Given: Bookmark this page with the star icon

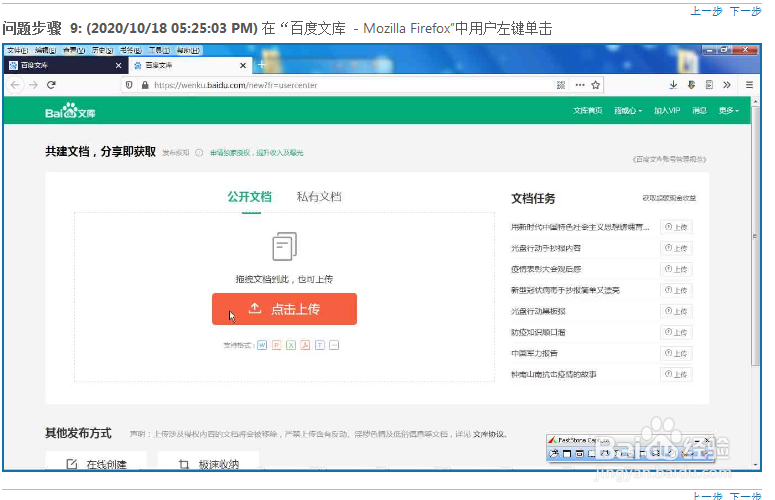Looking at the screenshot, I should coord(596,85).
